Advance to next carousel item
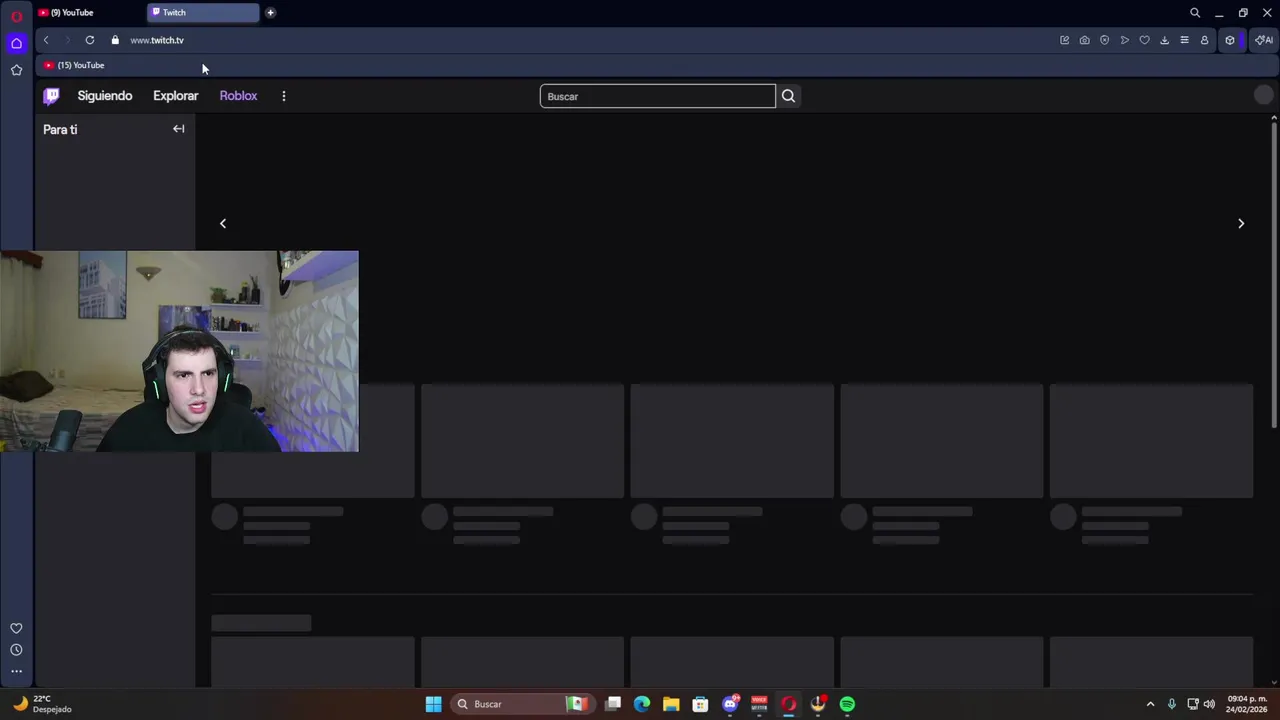Screen dimensions: 1280x720 tap(1241, 224)
